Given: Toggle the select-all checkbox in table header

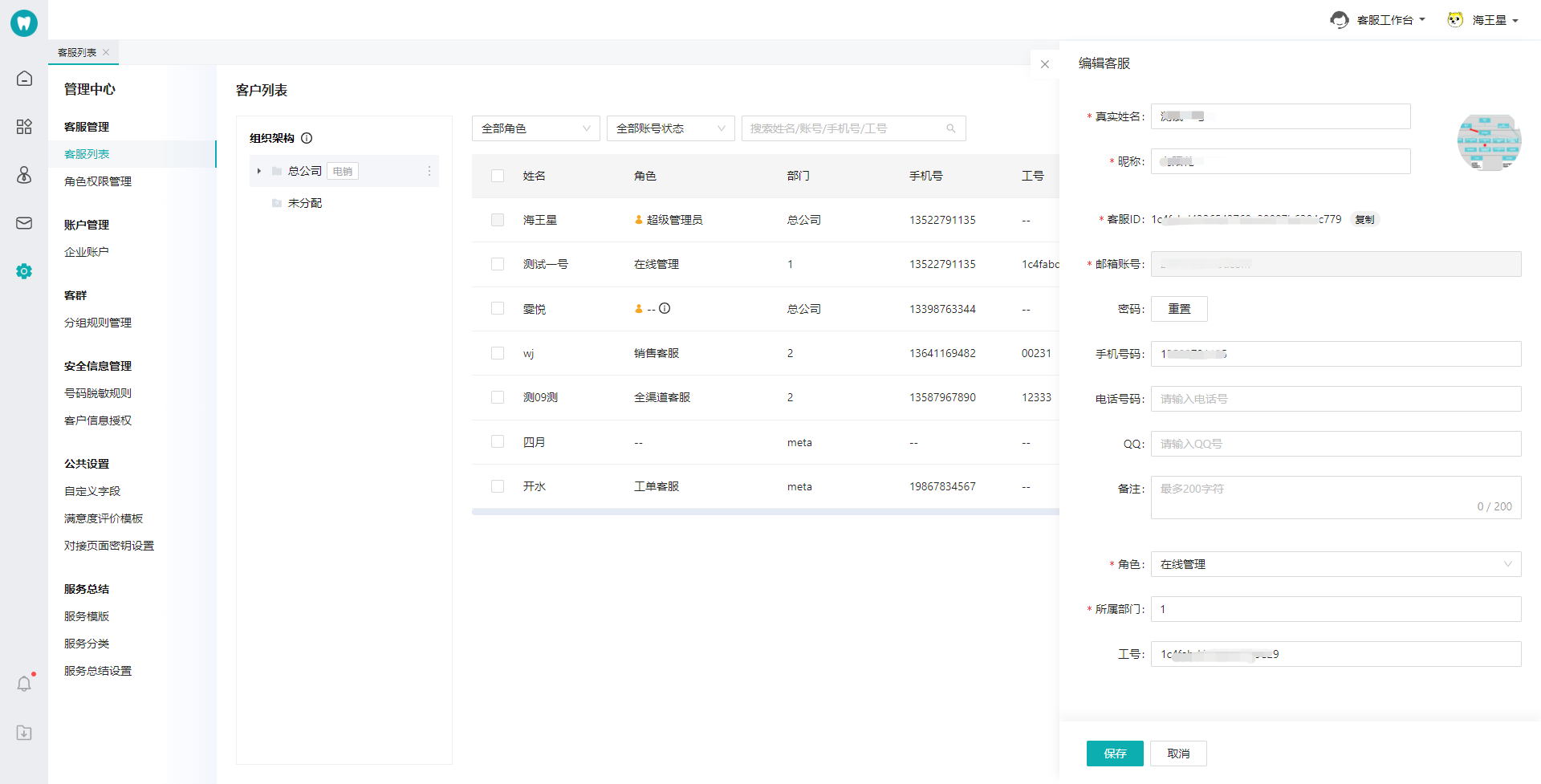Looking at the screenshot, I should click(498, 176).
